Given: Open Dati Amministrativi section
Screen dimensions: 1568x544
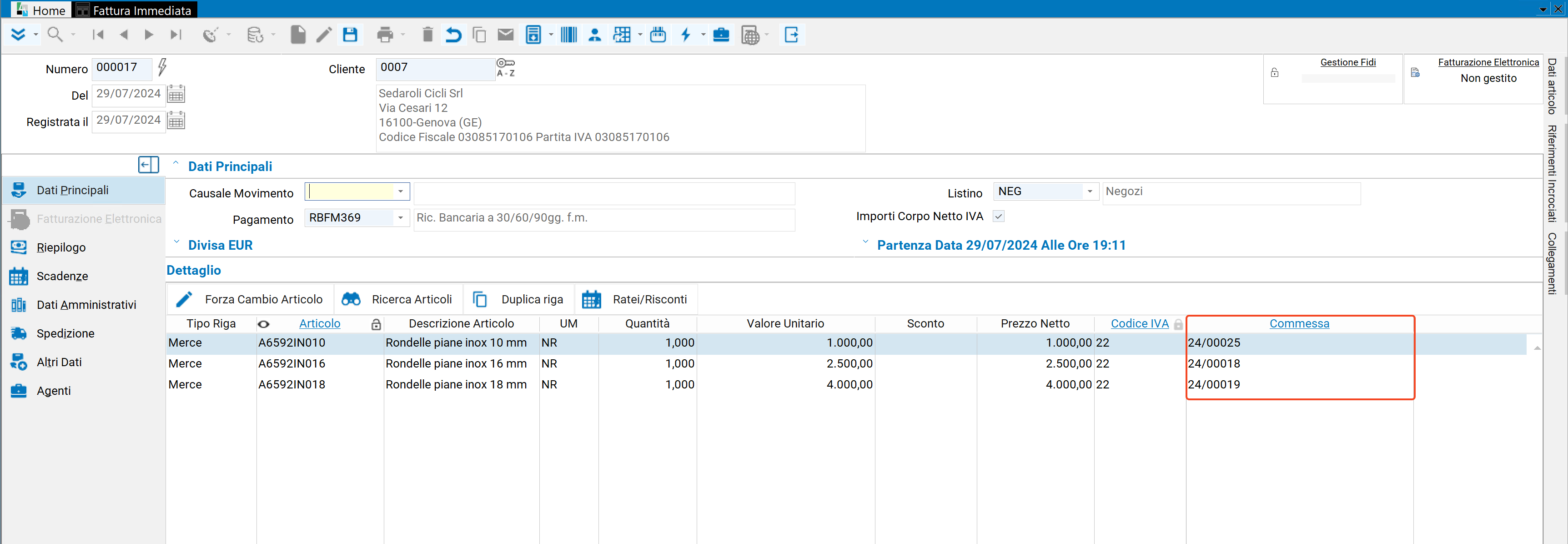Looking at the screenshot, I should click(86, 305).
